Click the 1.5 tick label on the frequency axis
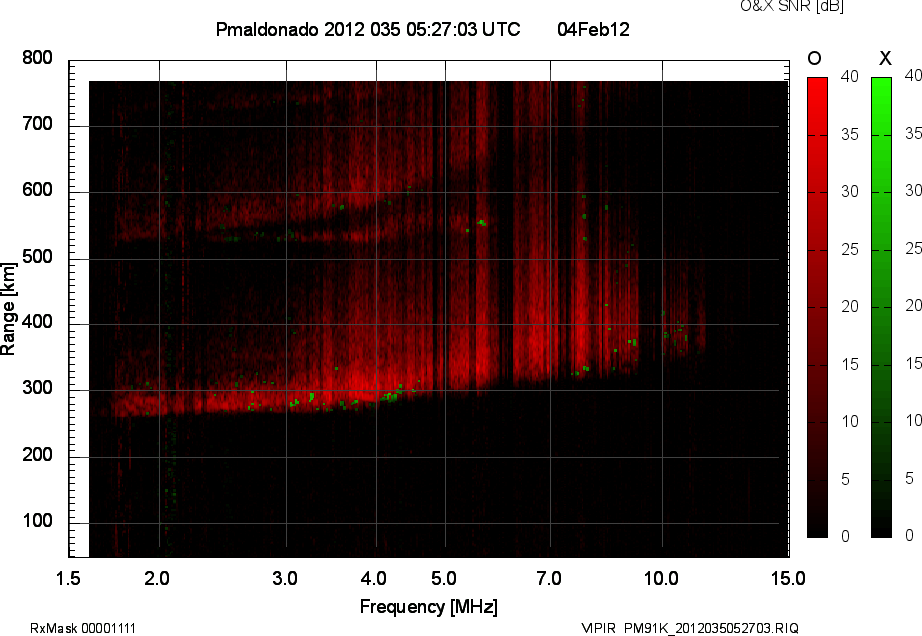The image size is (922, 636). [x=68, y=578]
